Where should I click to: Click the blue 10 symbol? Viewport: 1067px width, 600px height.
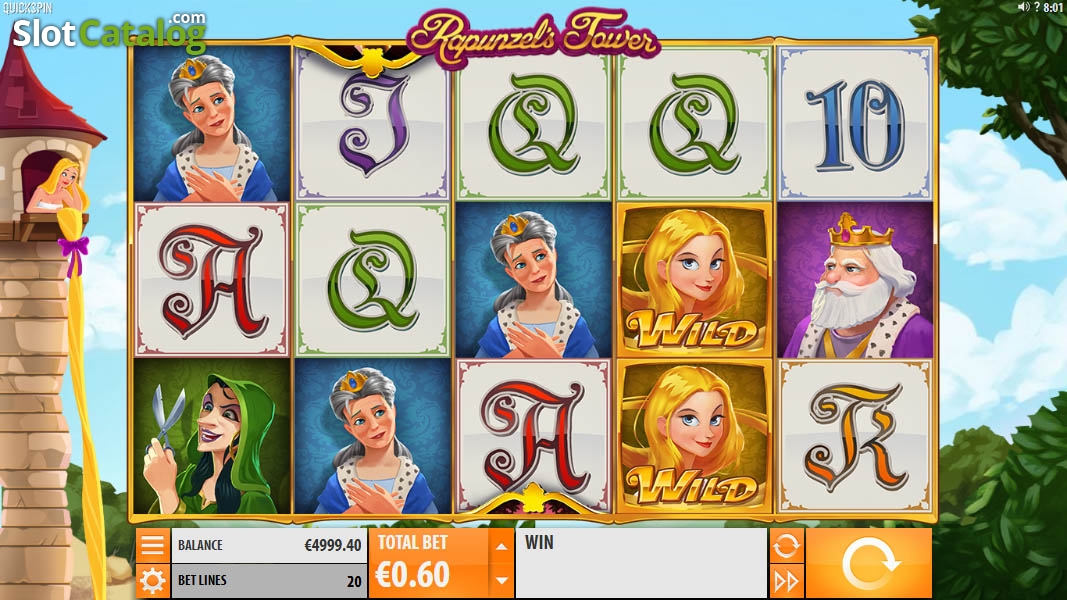(x=855, y=124)
